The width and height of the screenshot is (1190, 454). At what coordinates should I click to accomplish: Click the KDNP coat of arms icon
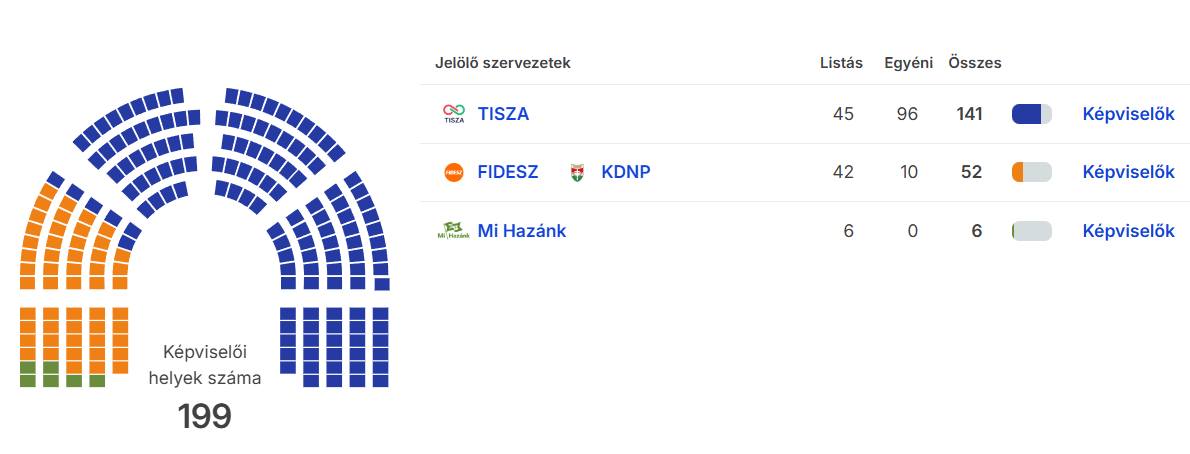coord(578,172)
